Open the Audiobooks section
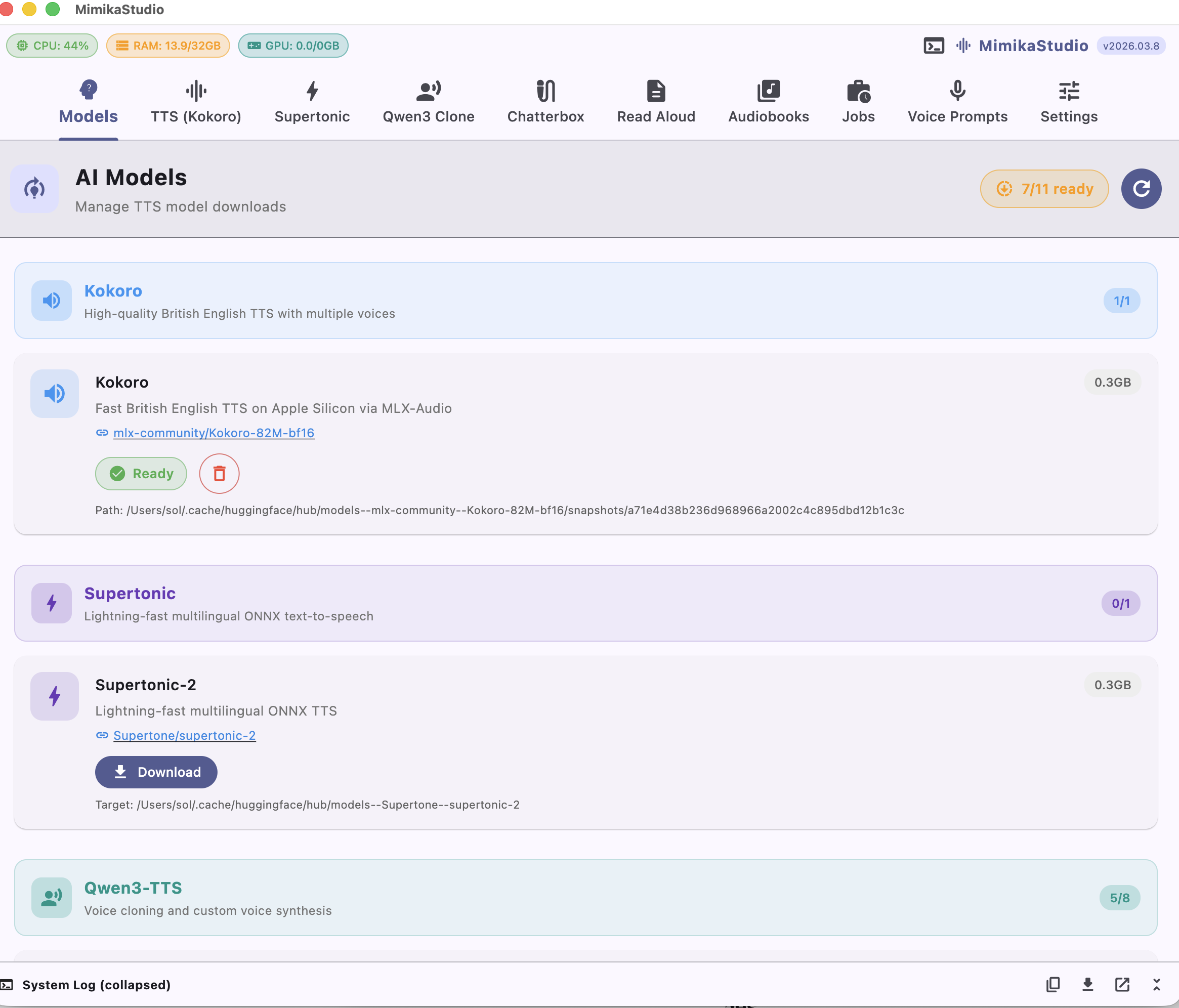Image resolution: width=1179 pixels, height=1008 pixels. 768,102
